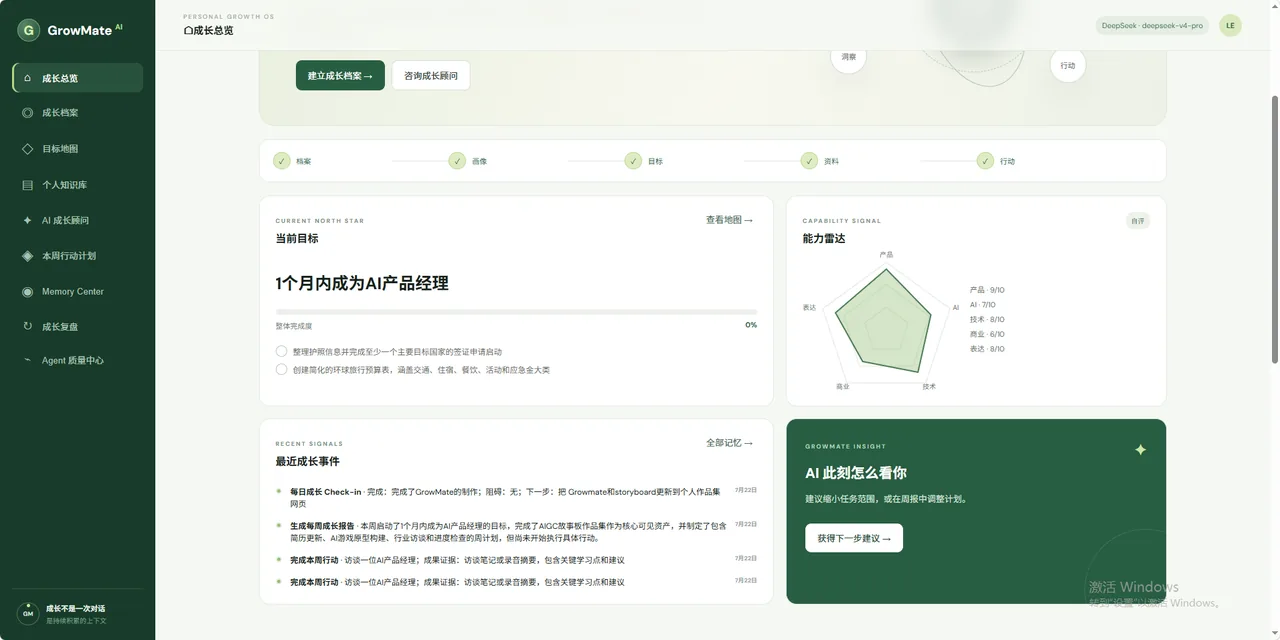
Task: Click the page vertical scrollbar
Action: pos(1274,230)
